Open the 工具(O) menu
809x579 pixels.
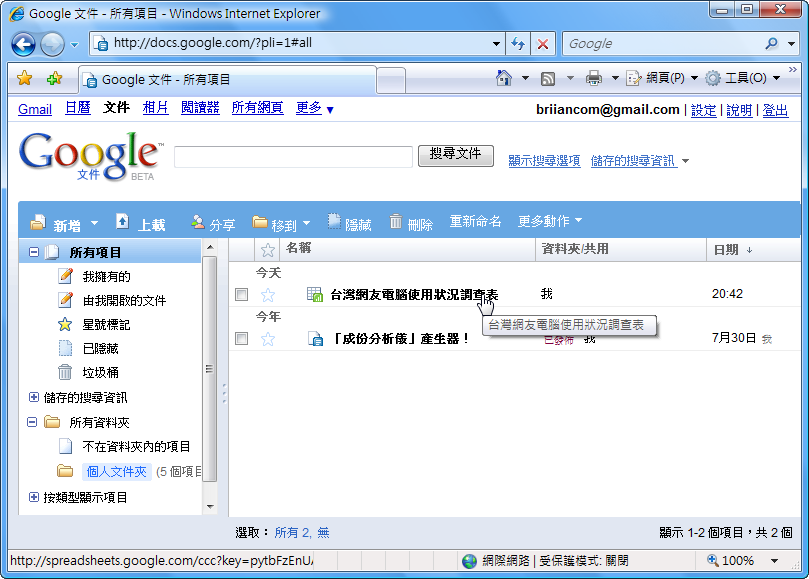pyautogui.click(x=742, y=78)
